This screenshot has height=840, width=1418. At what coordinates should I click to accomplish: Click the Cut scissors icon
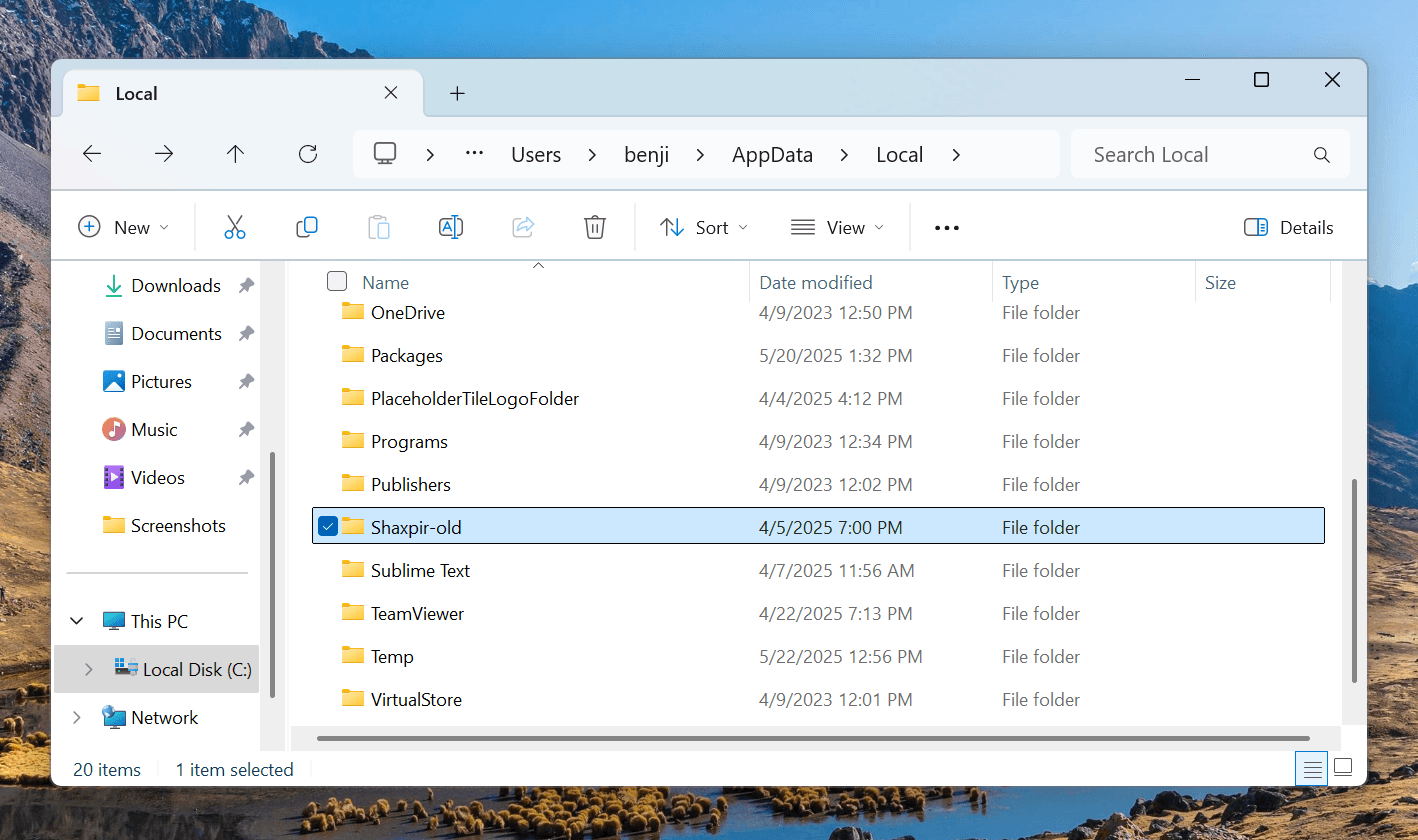[x=235, y=227]
